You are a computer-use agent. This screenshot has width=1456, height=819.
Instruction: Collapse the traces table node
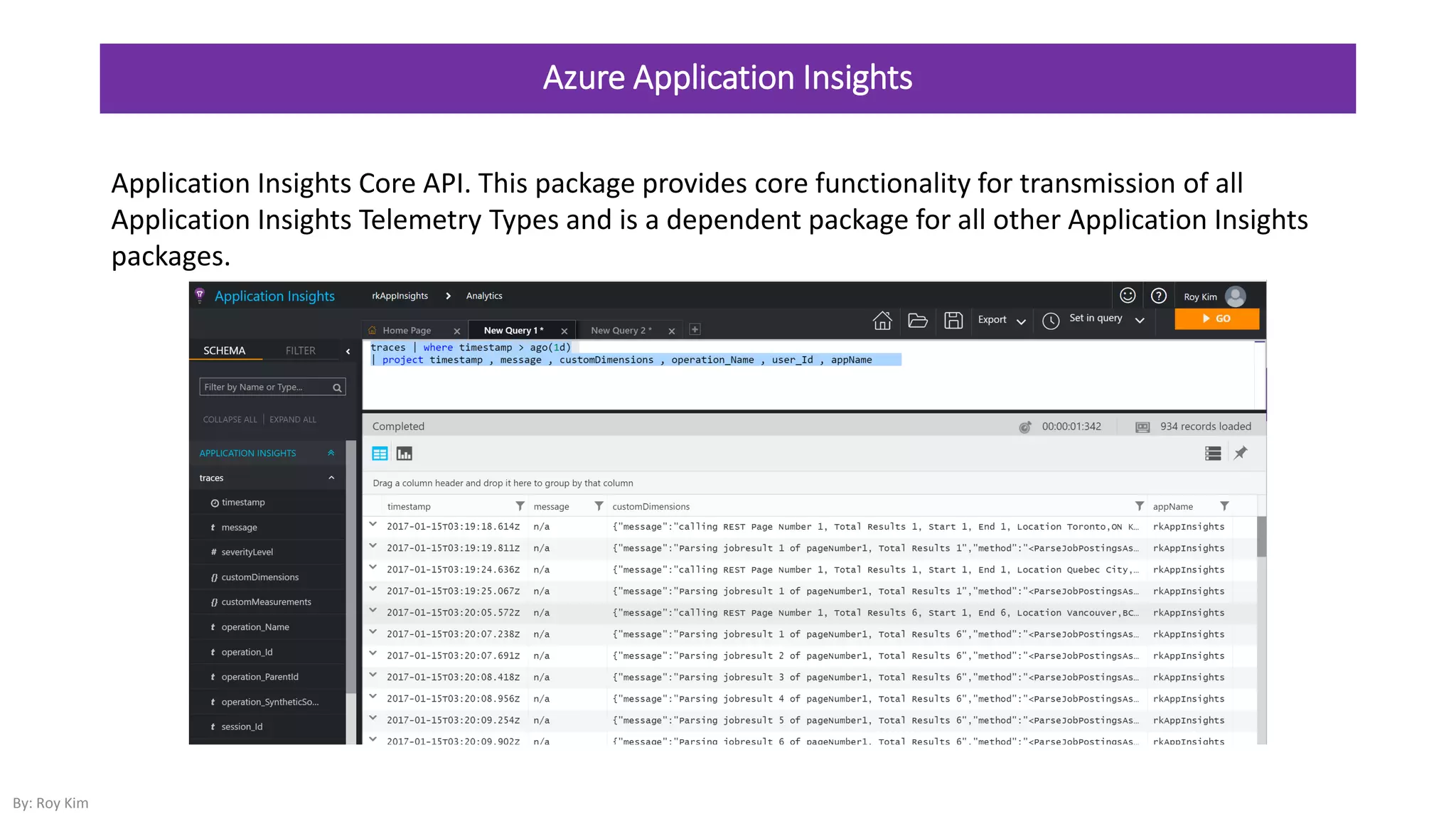click(x=331, y=478)
